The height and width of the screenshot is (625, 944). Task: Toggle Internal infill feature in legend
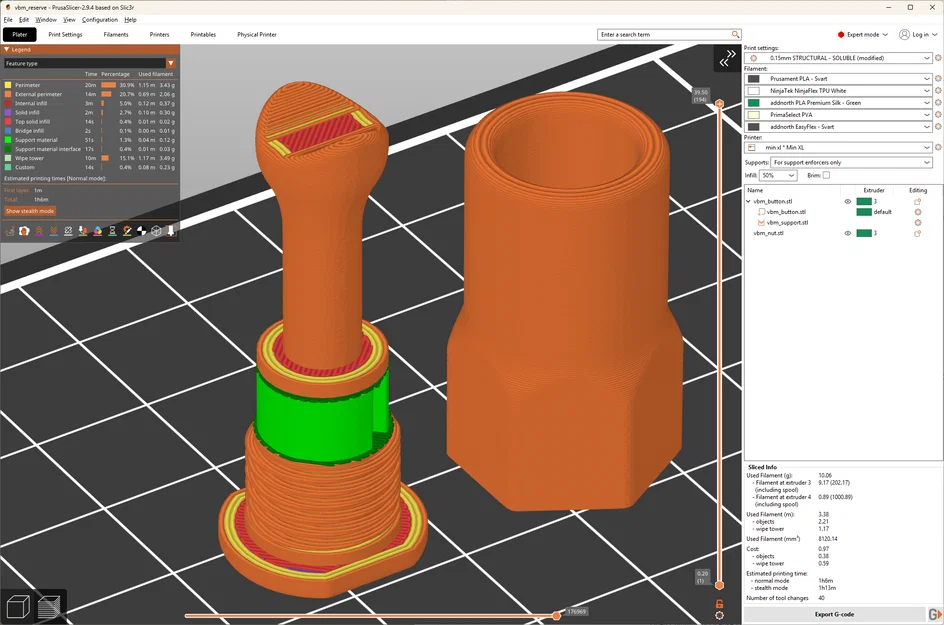click(89, 103)
